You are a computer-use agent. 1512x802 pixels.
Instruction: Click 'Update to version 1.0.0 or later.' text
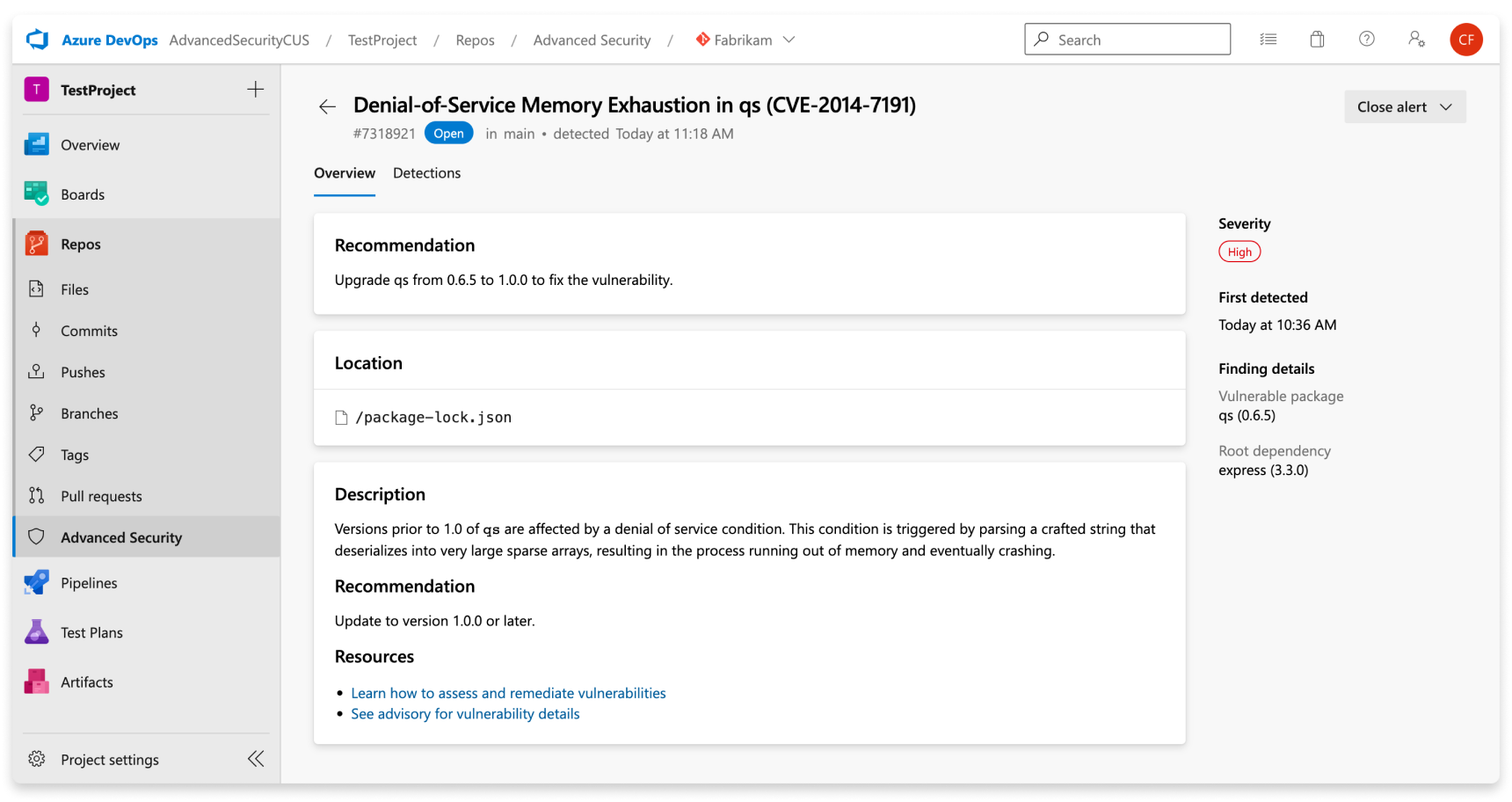coord(434,621)
